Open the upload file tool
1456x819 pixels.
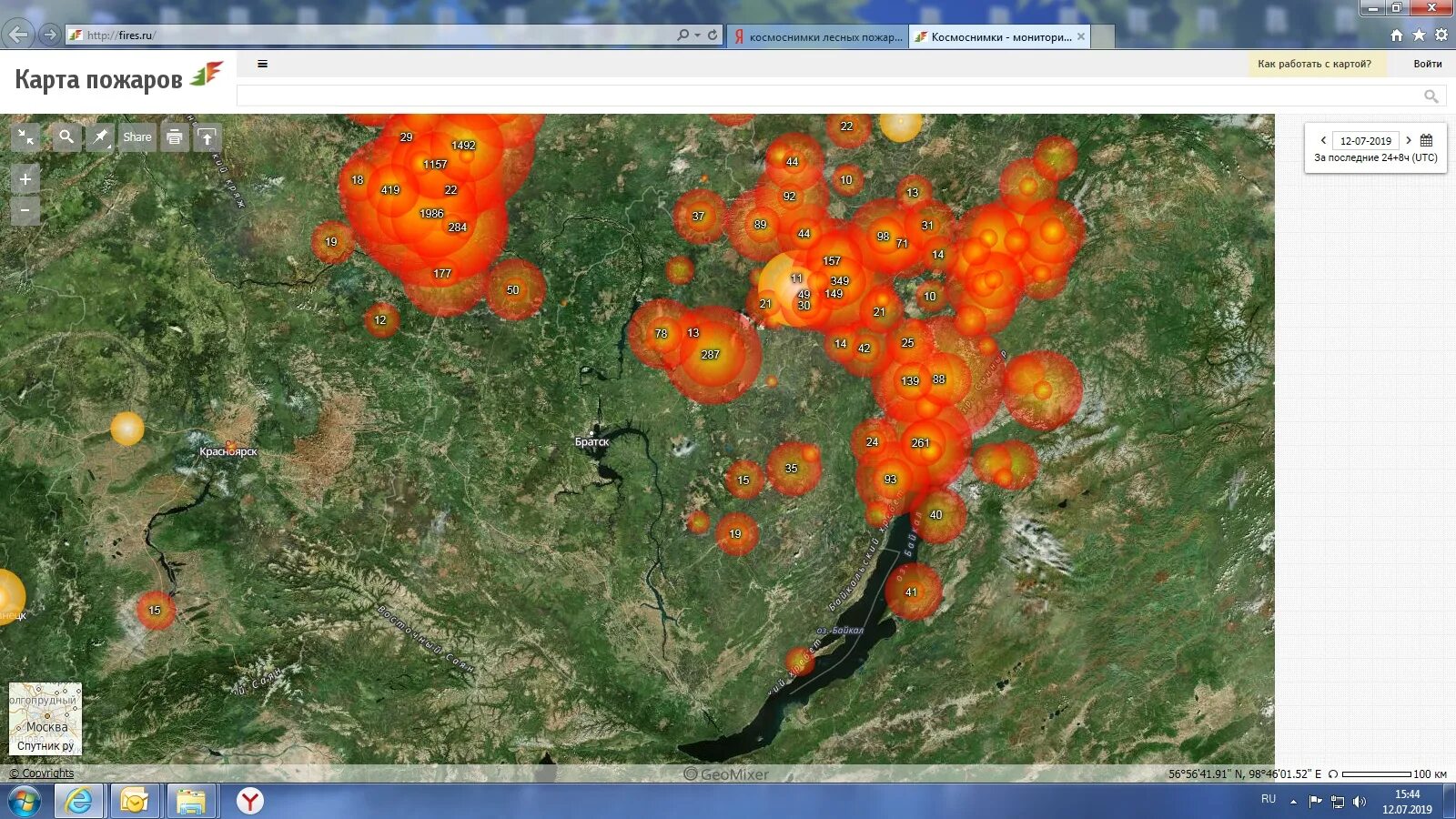point(207,137)
